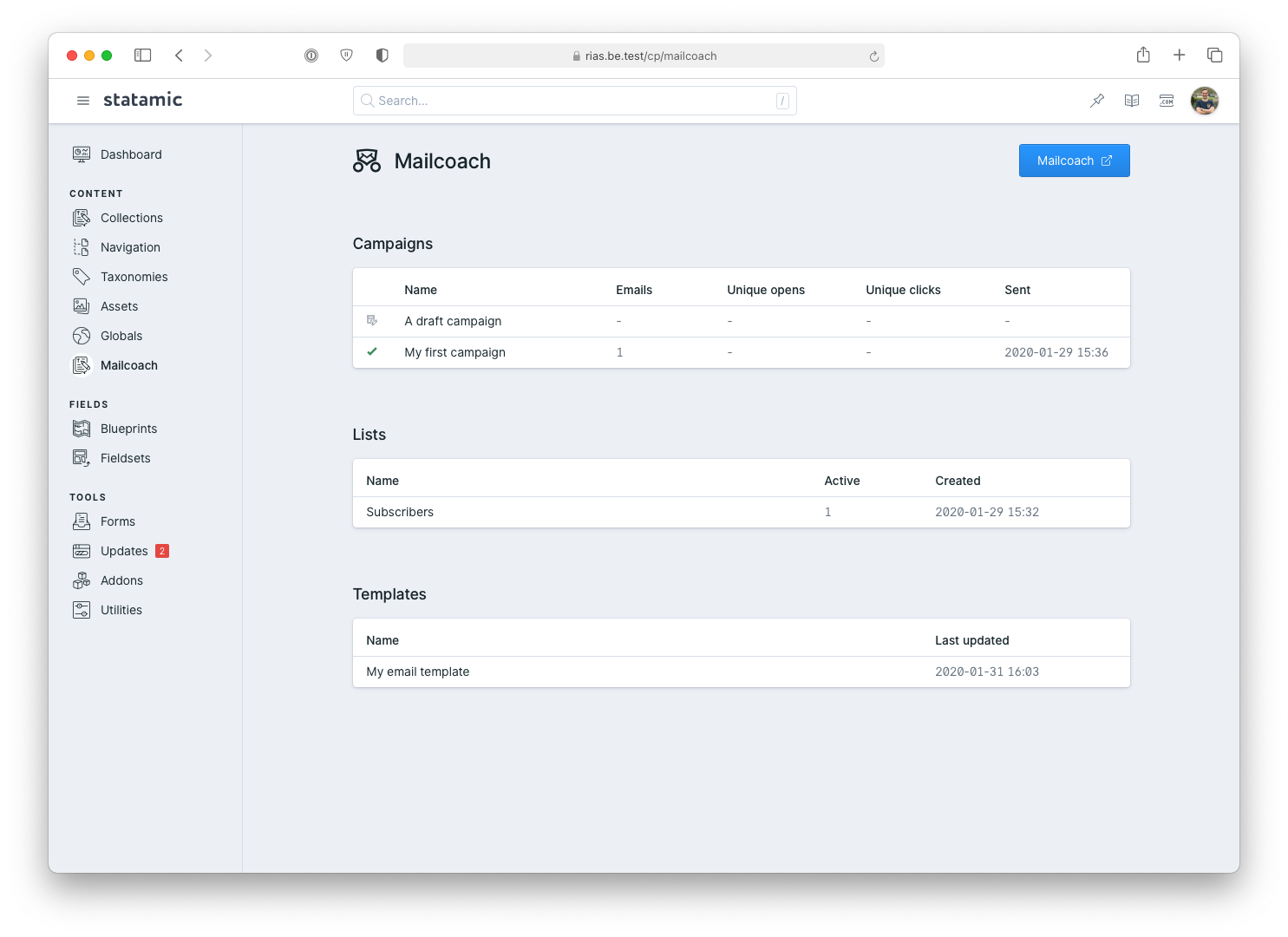Click the Taxonomies tag icon
Screen dimensions: 1288x937
click(x=82, y=277)
